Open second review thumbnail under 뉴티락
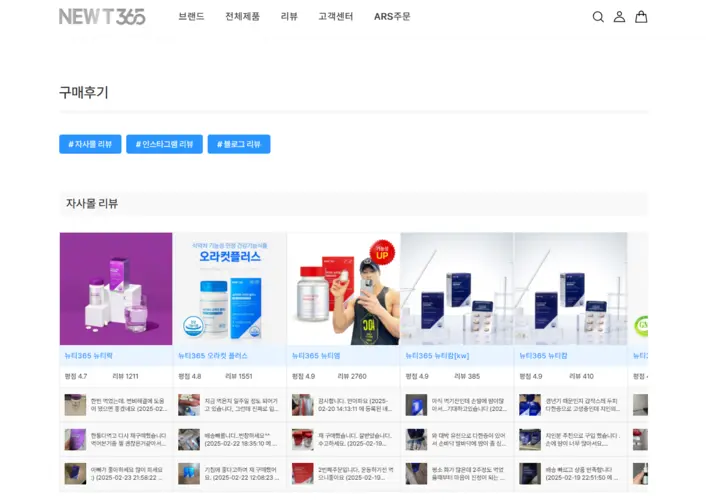The height and width of the screenshot is (500, 706). click(75, 440)
